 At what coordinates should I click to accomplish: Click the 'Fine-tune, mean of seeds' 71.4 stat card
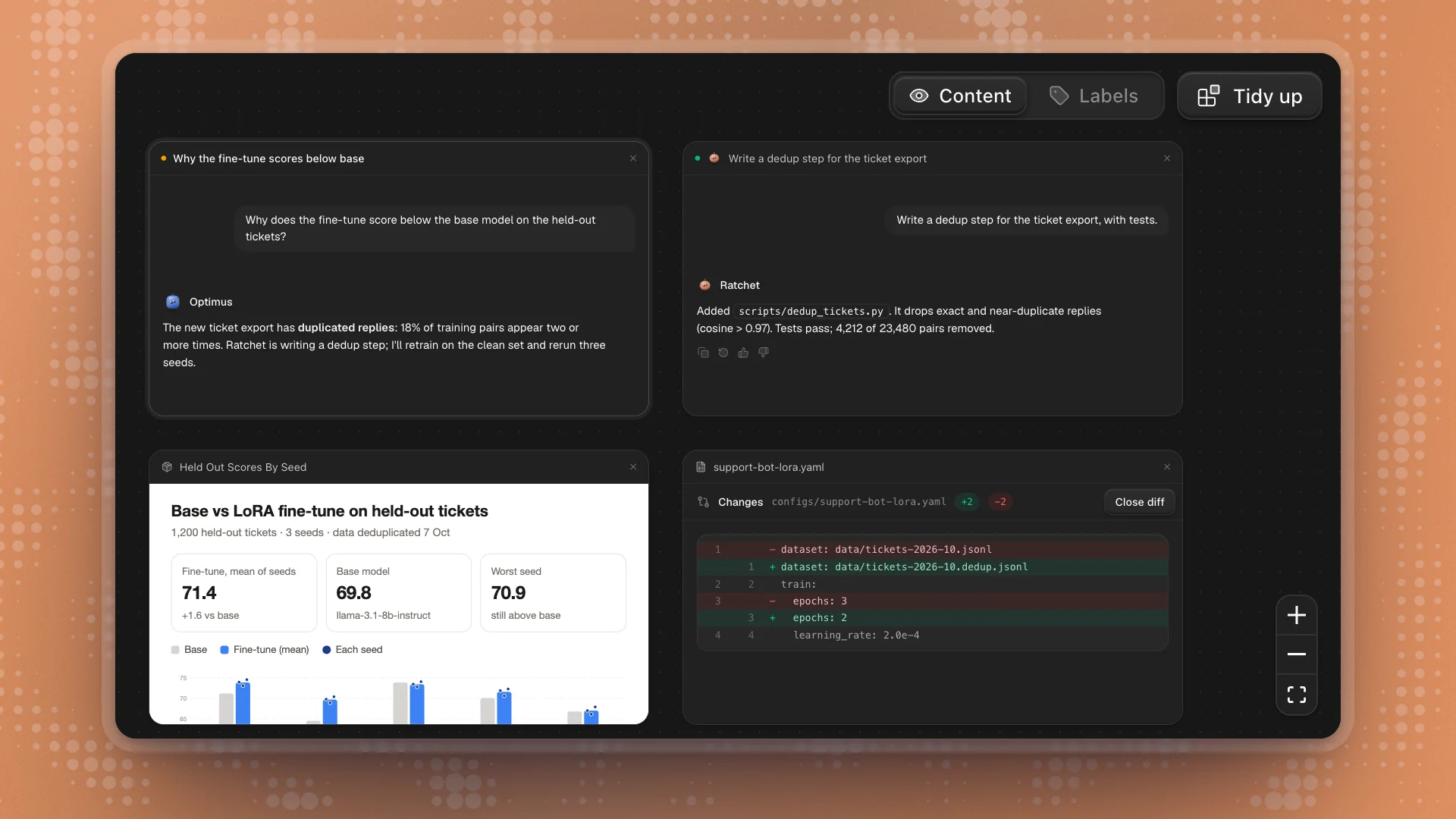(243, 593)
